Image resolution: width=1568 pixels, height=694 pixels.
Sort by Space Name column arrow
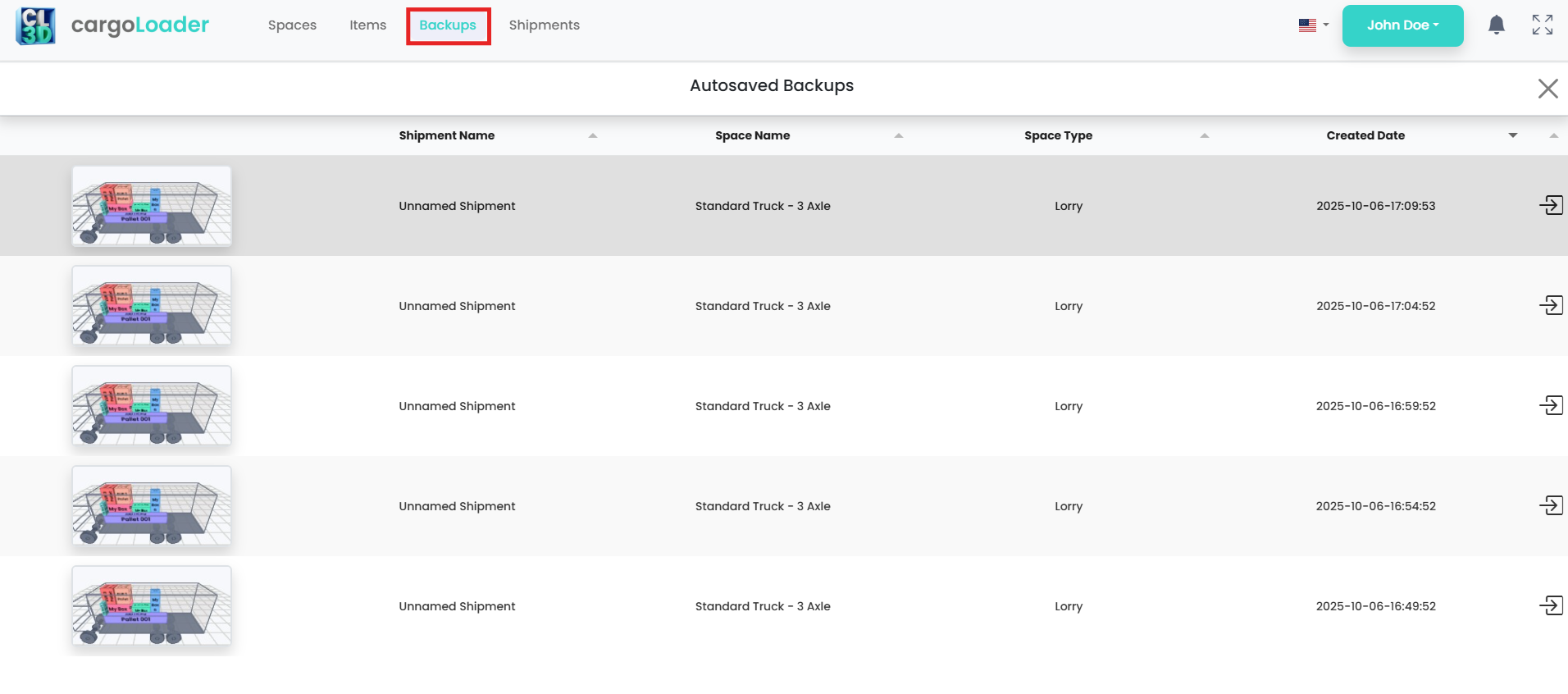tap(898, 135)
